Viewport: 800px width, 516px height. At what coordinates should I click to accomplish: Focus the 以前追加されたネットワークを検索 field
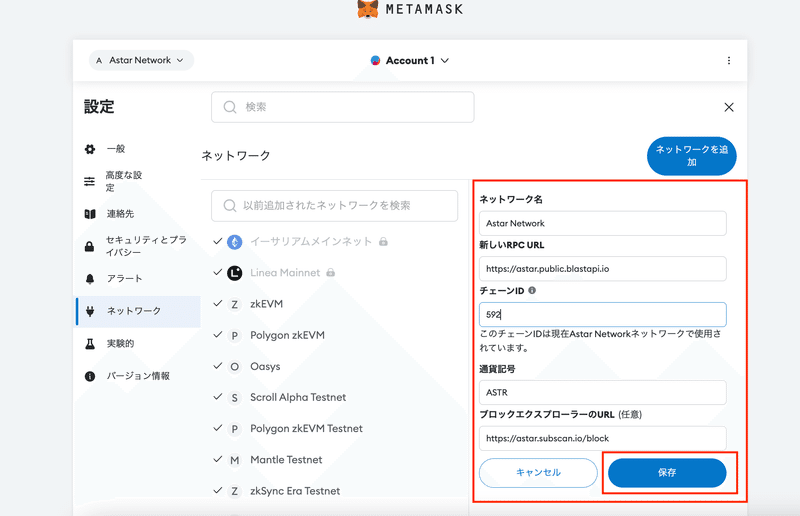click(x=335, y=206)
